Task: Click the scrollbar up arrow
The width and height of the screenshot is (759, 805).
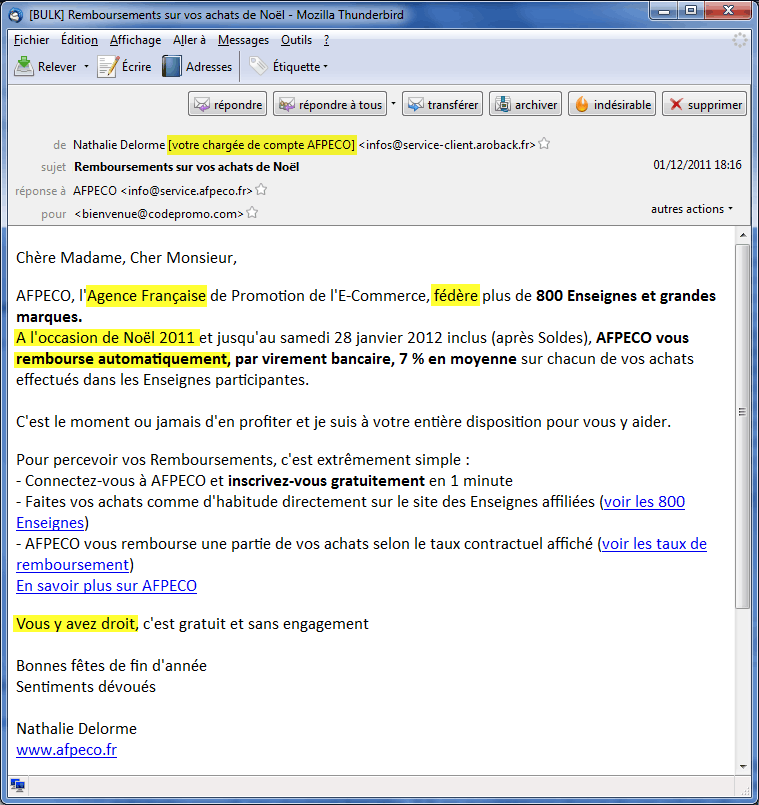Action: (743, 235)
